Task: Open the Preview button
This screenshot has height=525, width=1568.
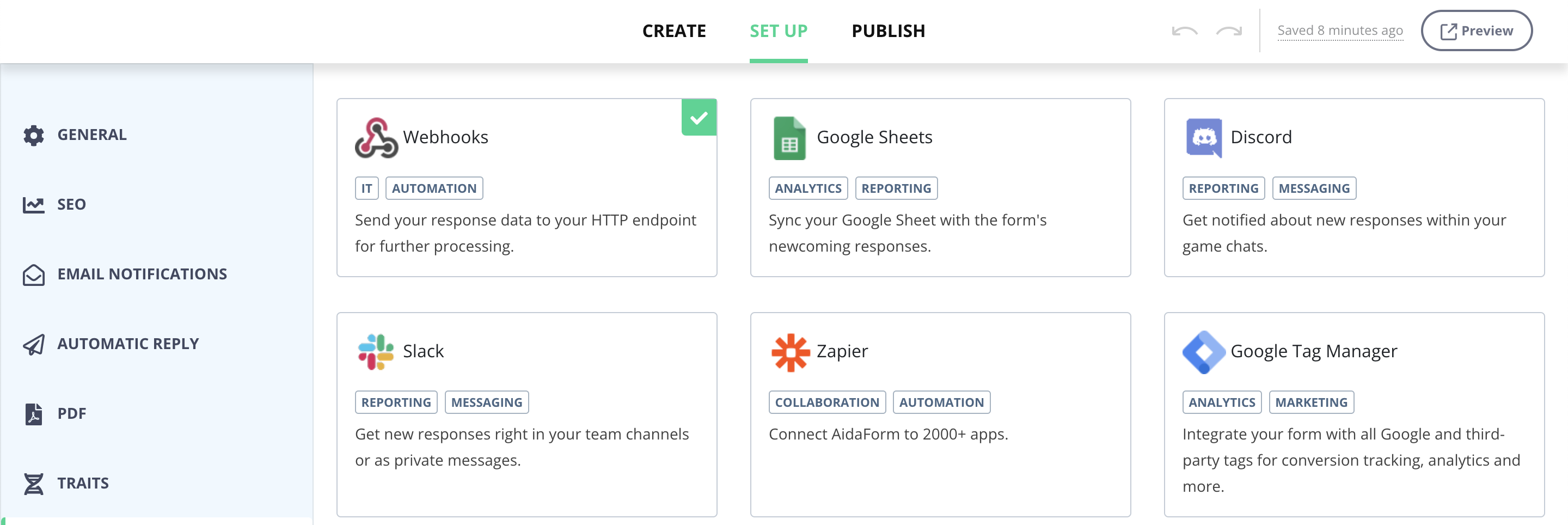Action: pyautogui.click(x=1476, y=31)
